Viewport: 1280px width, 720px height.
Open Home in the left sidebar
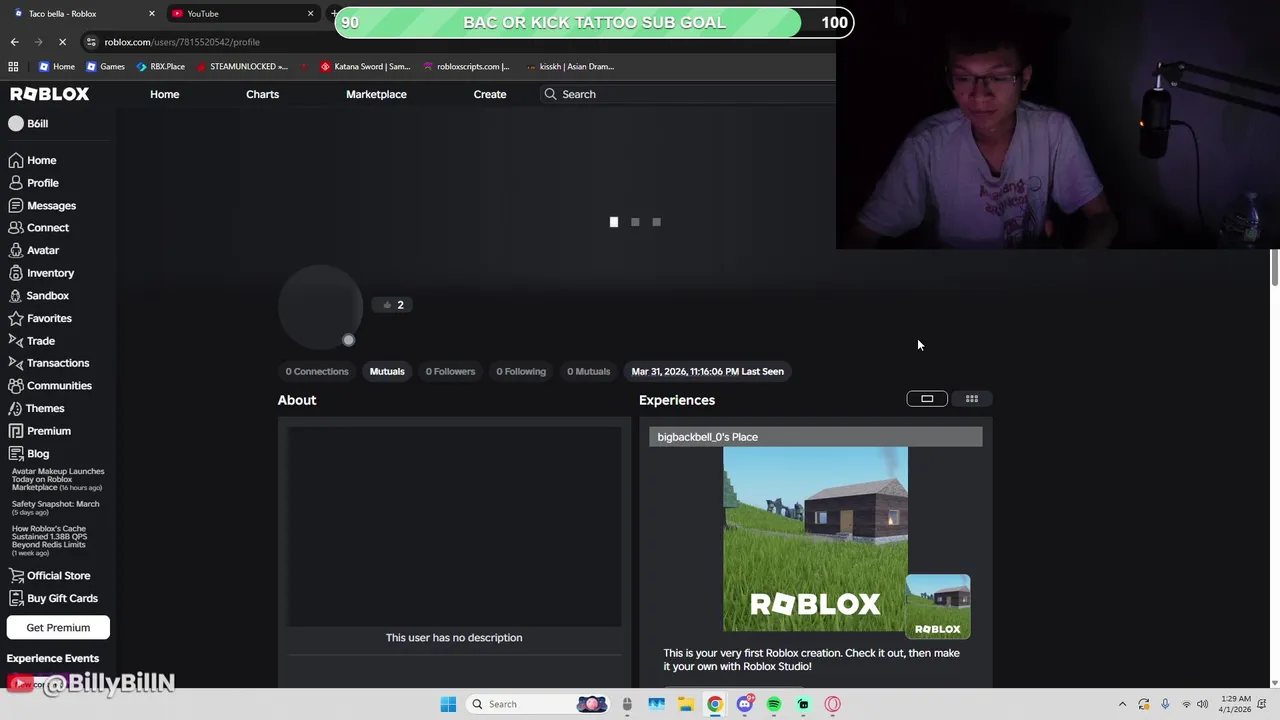[x=32, y=160]
